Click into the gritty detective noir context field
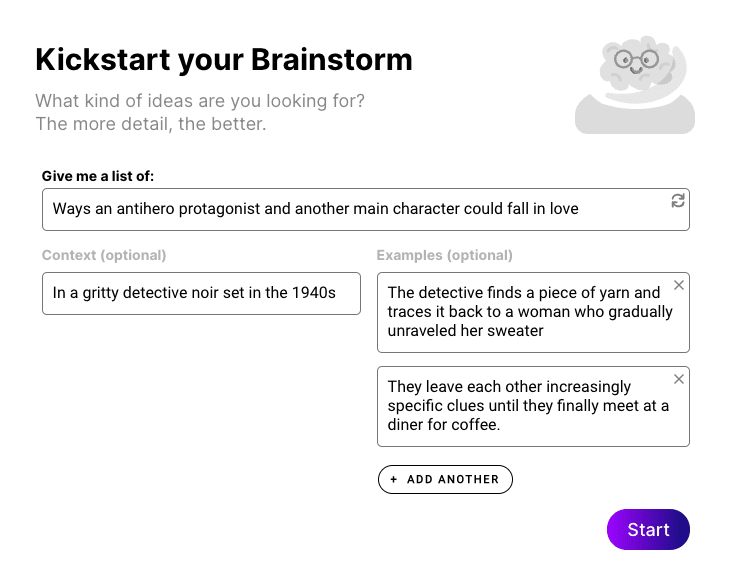This screenshot has height=584, width=732. (200, 293)
